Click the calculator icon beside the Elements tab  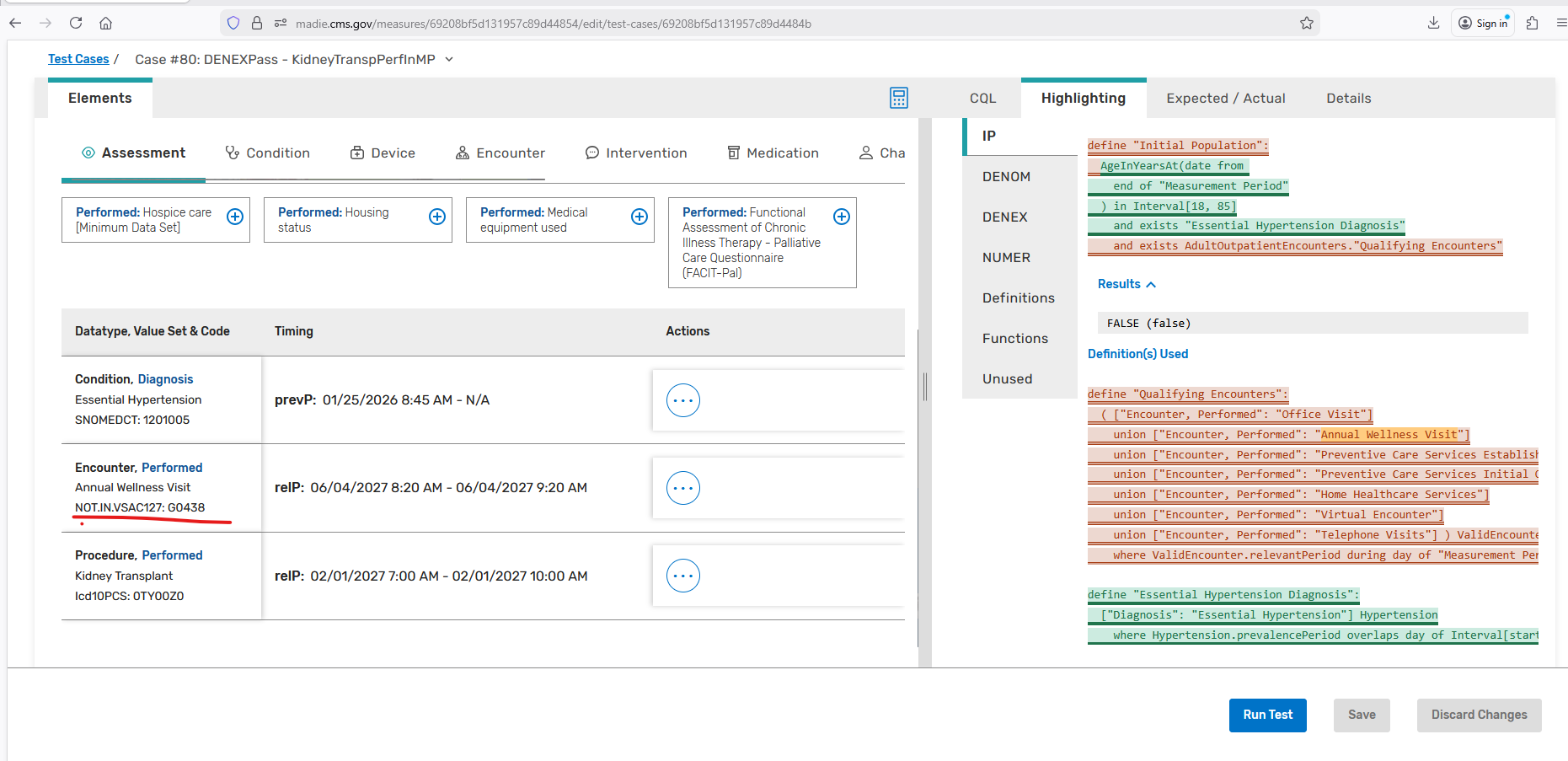tap(899, 98)
